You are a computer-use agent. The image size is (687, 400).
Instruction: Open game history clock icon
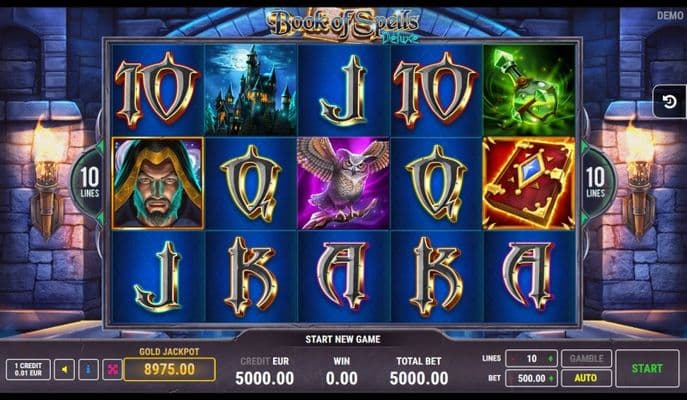[x=669, y=102]
